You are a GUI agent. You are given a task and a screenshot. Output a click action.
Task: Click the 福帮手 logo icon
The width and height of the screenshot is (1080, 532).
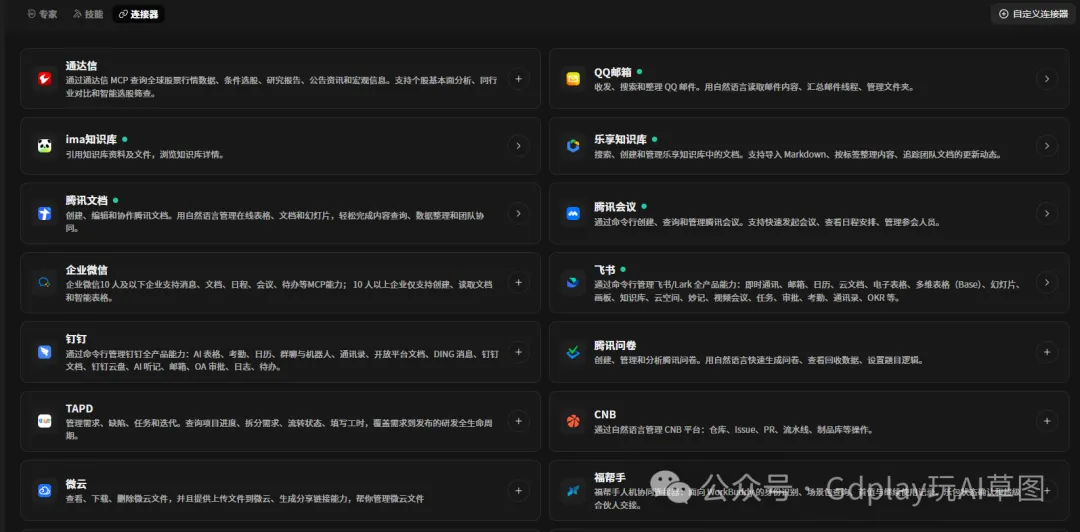573,491
